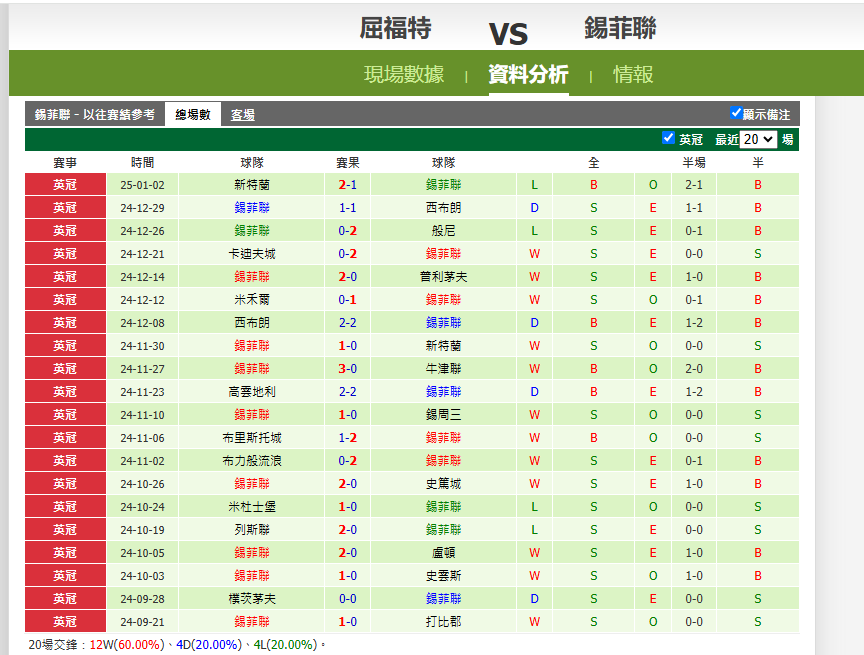
Task: Click the 2-2 score on 24-12-08
Action: 348,323
